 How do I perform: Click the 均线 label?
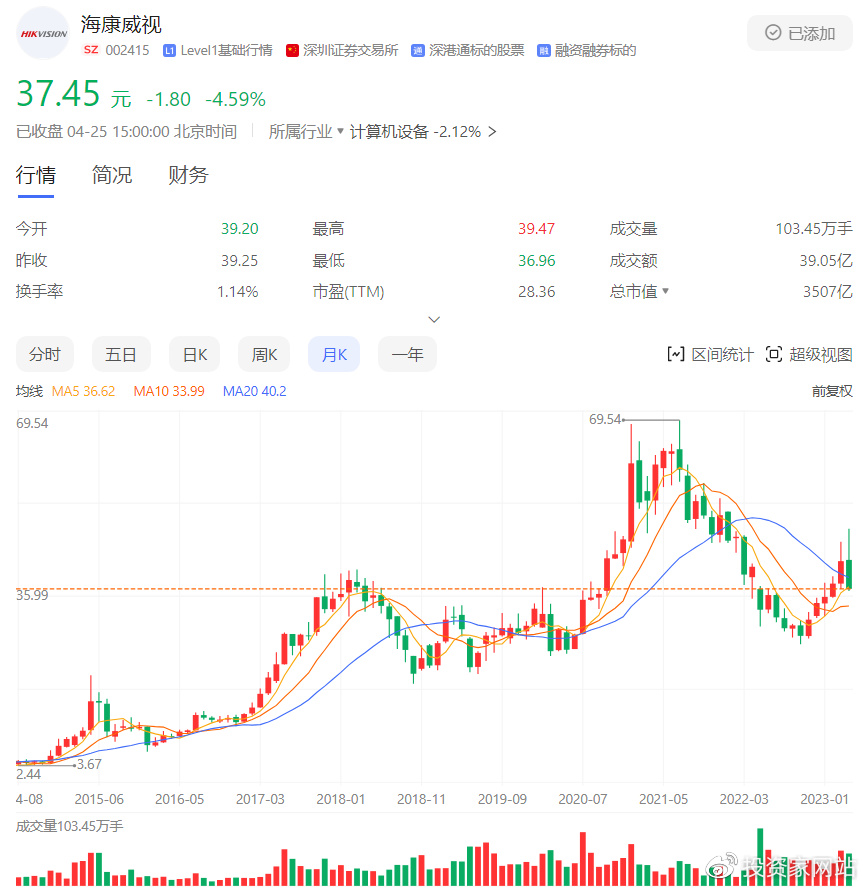(x=29, y=391)
